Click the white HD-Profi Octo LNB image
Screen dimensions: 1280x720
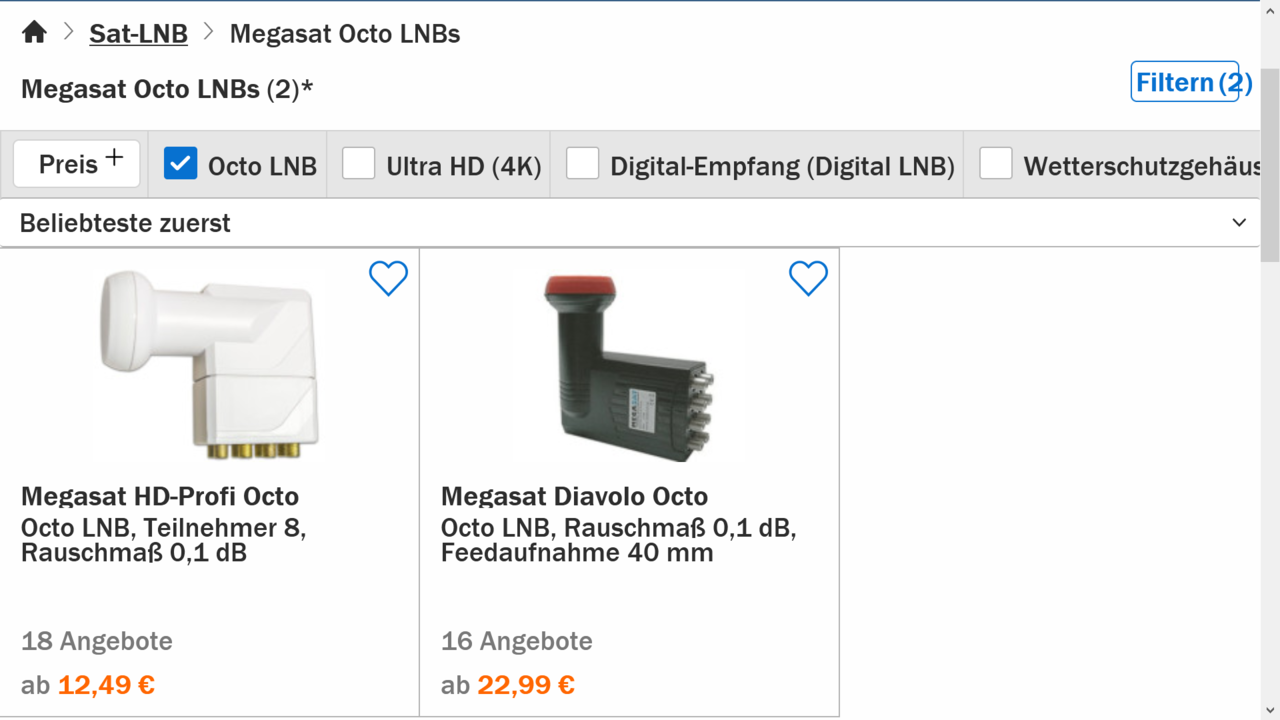pos(209,365)
